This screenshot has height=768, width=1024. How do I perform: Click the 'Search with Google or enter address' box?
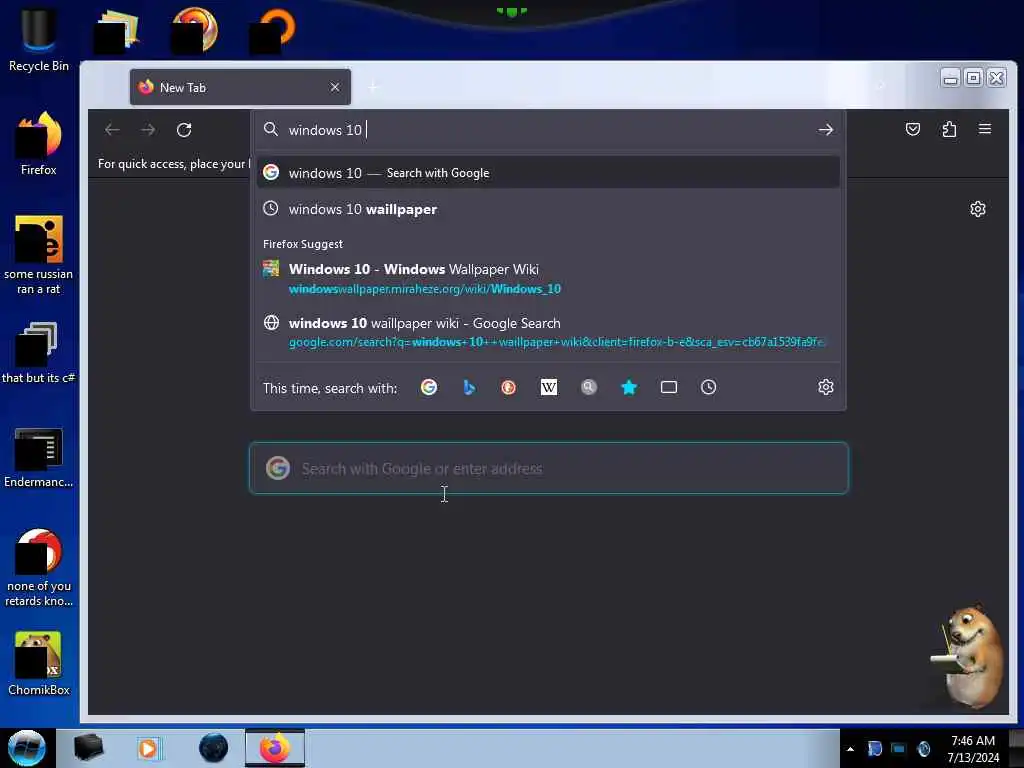coord(549,468)
